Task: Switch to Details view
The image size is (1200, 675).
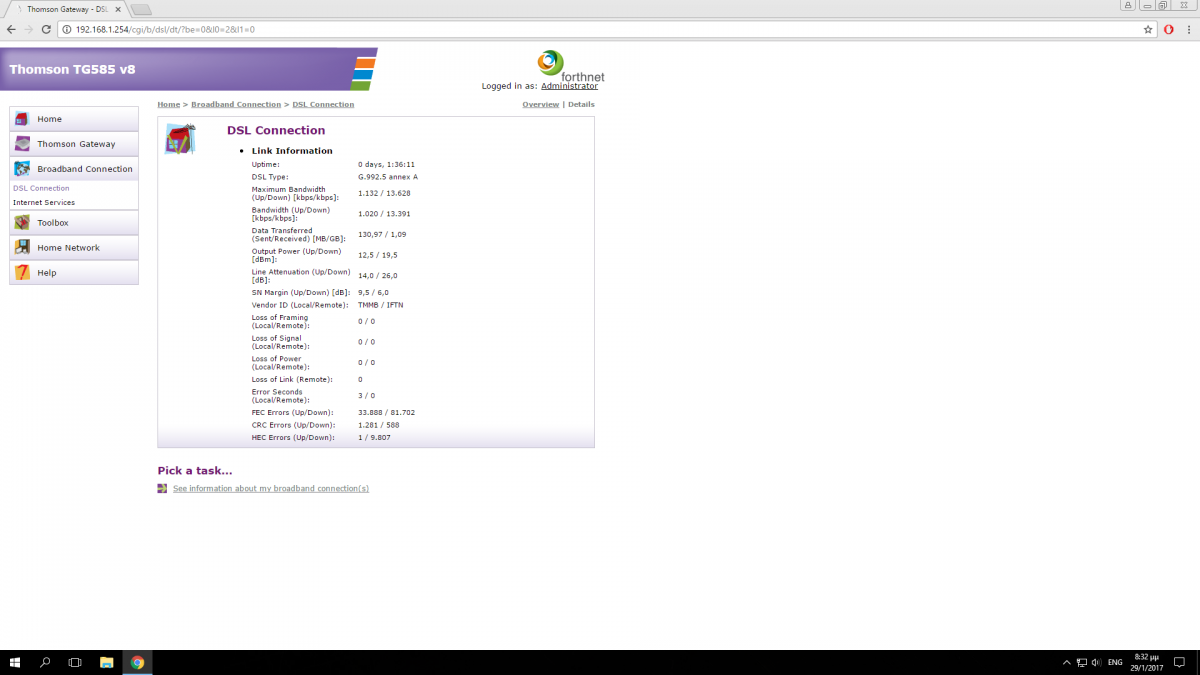Action: coord(581,104)
